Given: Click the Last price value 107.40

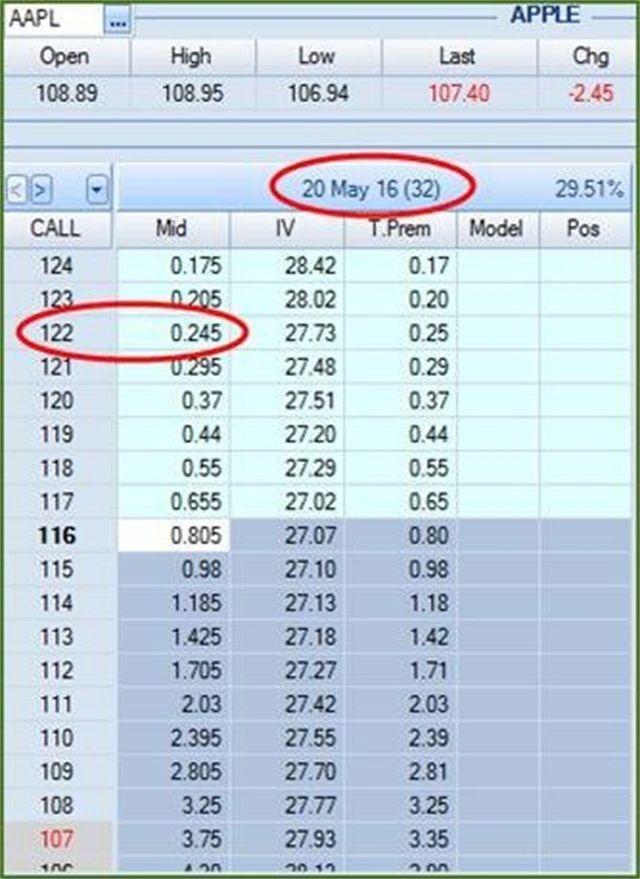Looking at the screenshot, I should pos(456,95).
